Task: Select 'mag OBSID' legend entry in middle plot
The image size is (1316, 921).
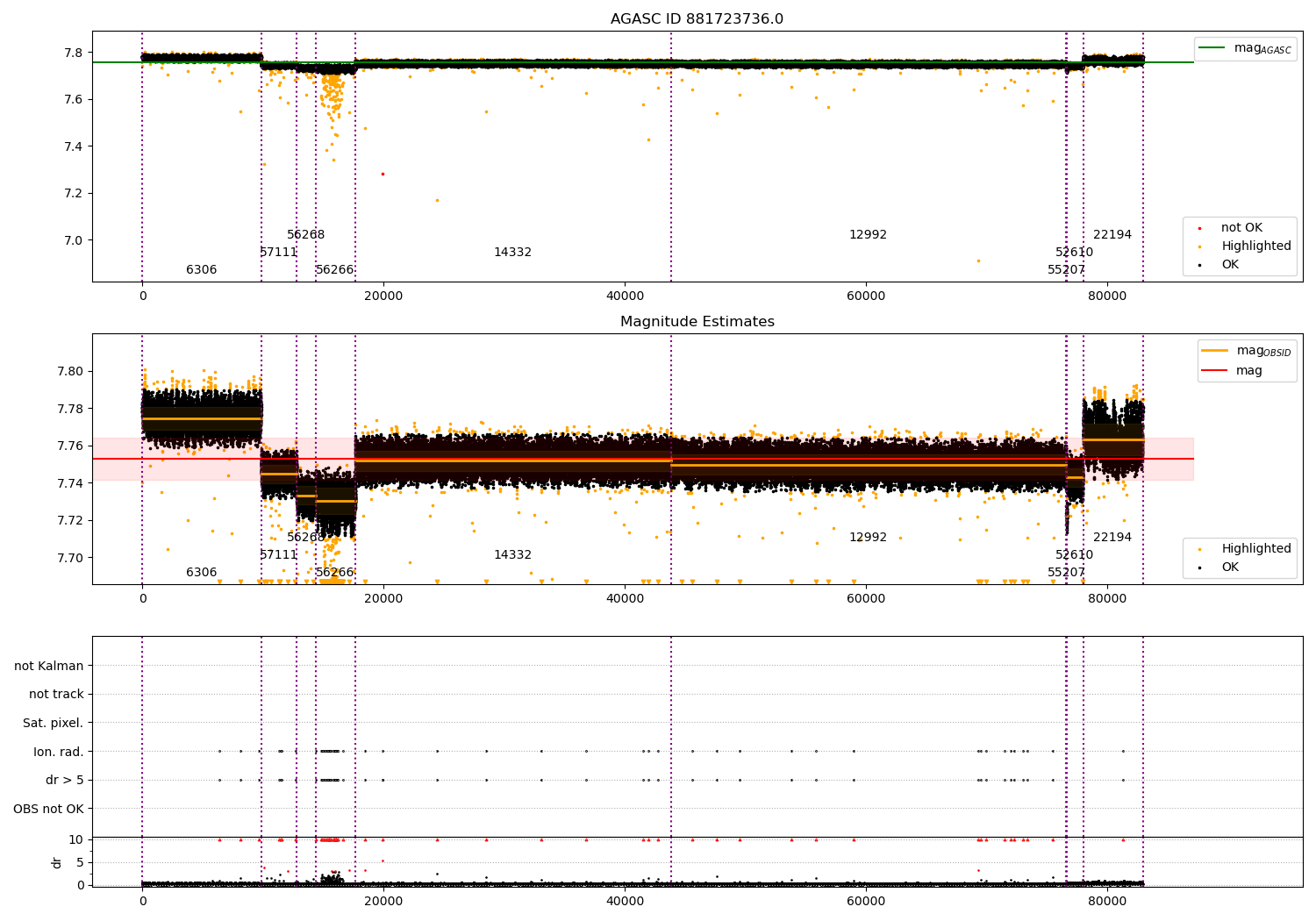Action: coord(1247,351)
